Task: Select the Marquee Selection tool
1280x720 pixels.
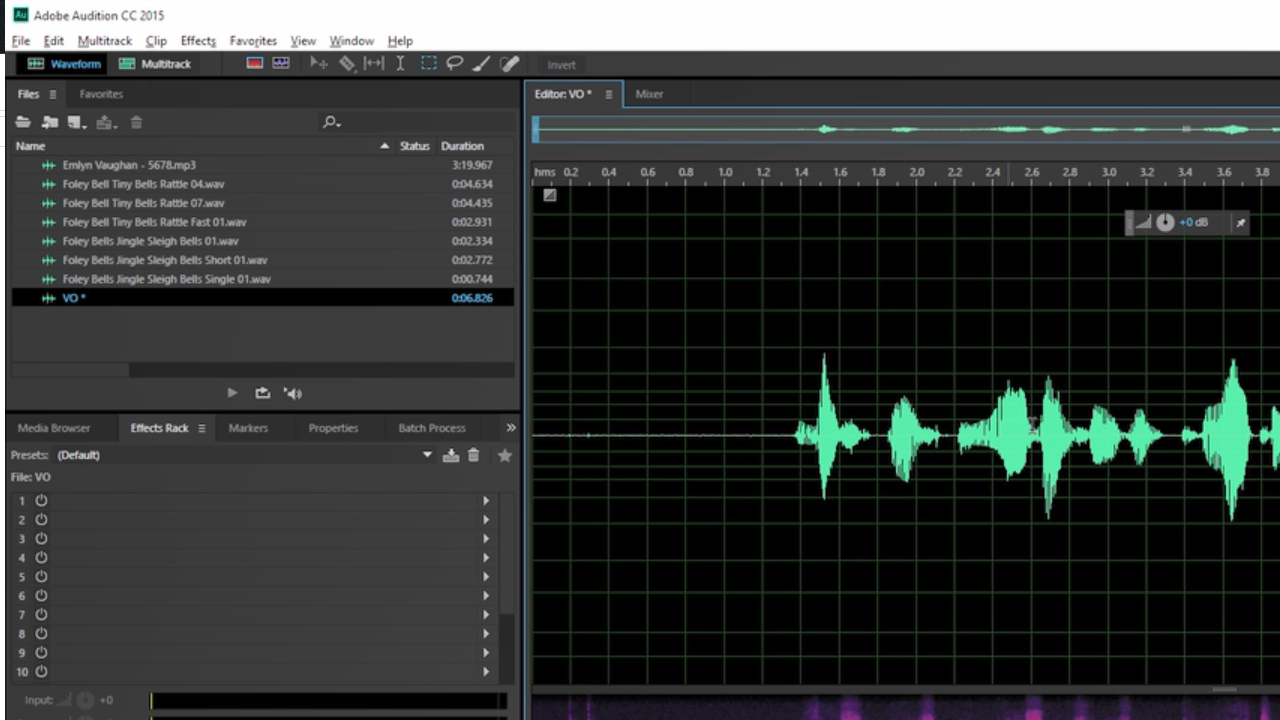Action: [428, 64]
